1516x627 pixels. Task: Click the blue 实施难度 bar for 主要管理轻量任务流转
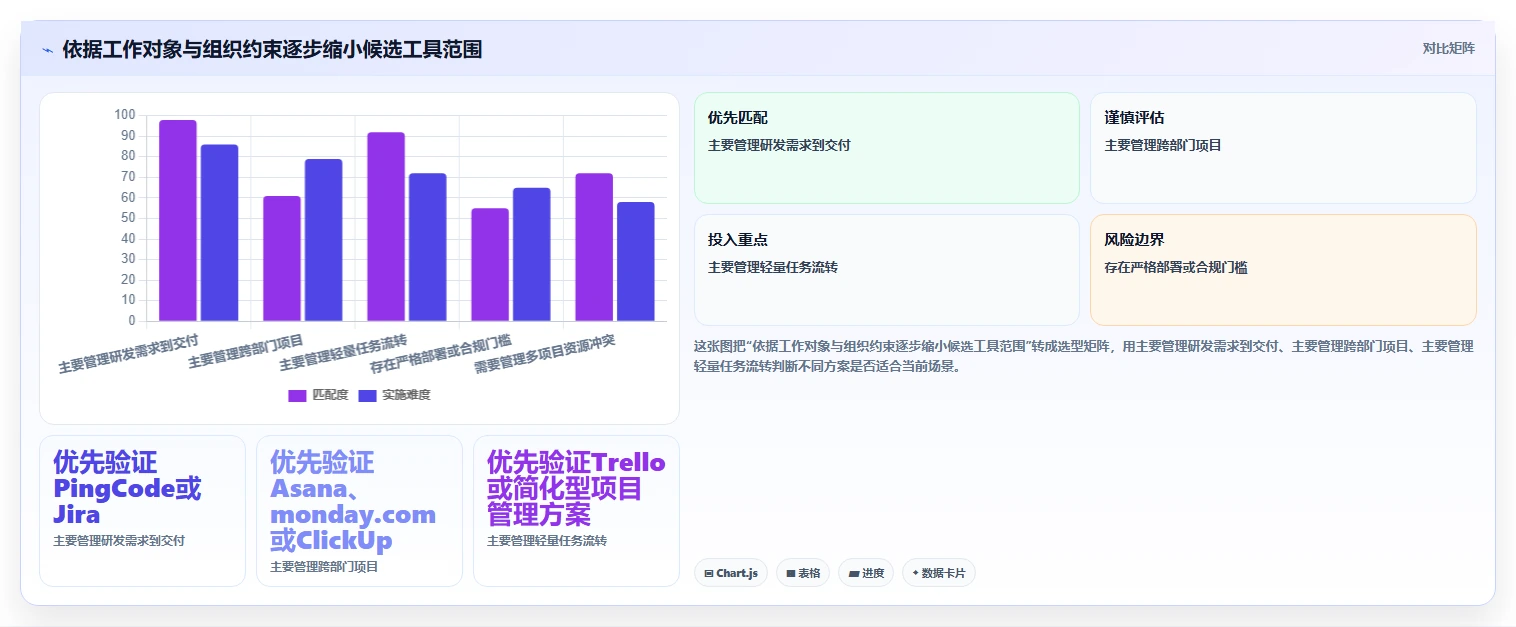point(428,247)
